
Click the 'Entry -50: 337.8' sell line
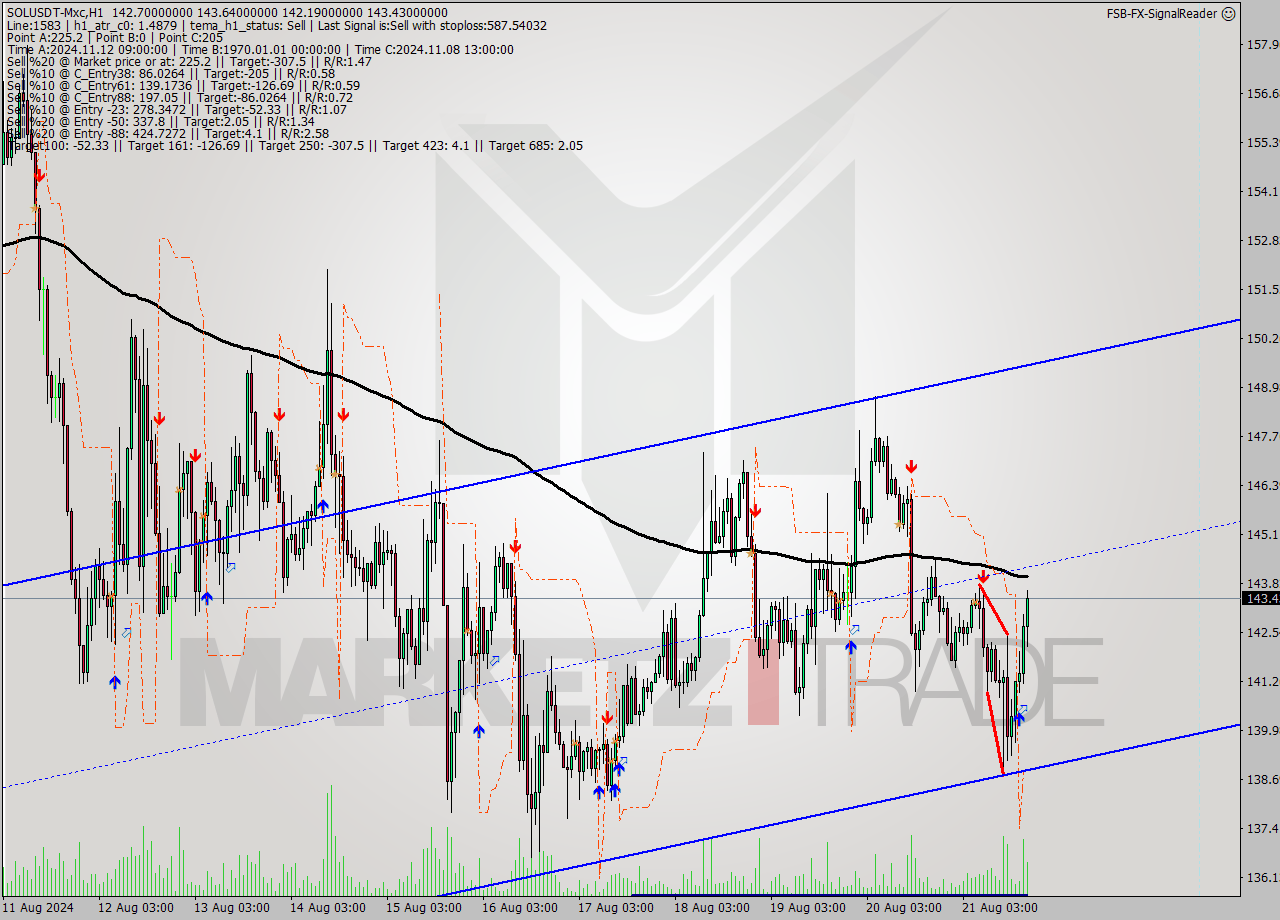[x=159, y=121]
